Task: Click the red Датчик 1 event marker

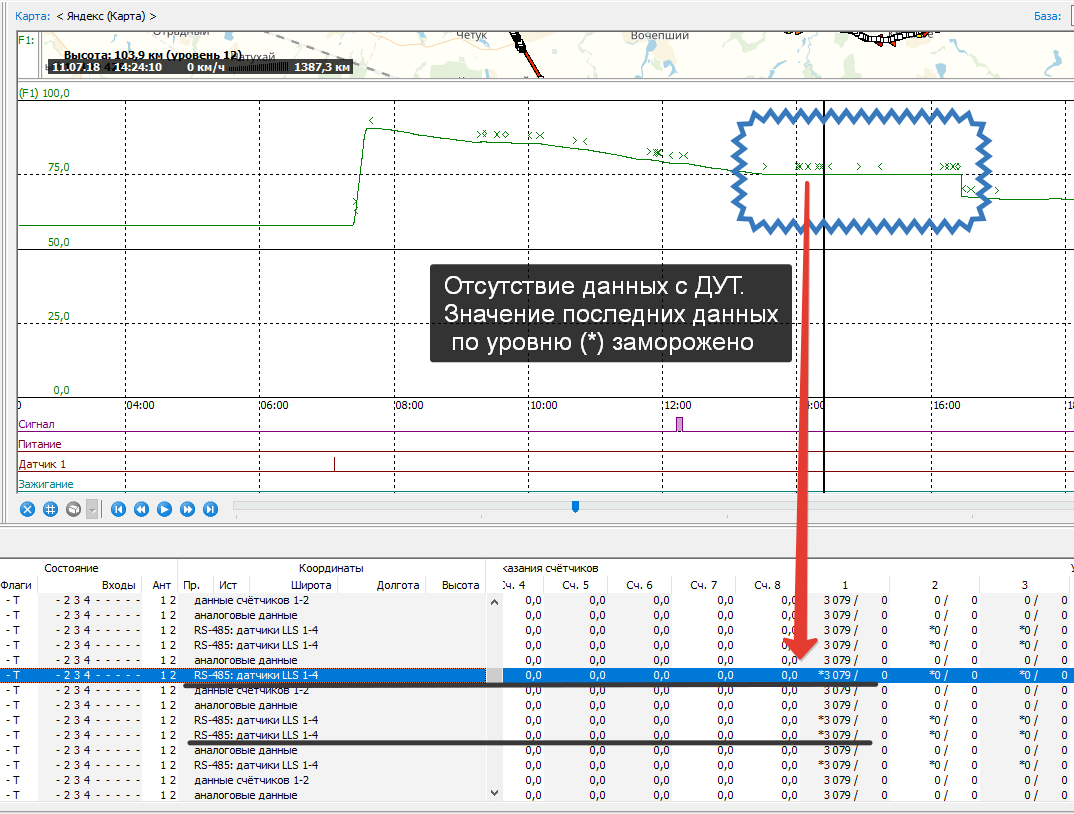Action: (334, 464)
